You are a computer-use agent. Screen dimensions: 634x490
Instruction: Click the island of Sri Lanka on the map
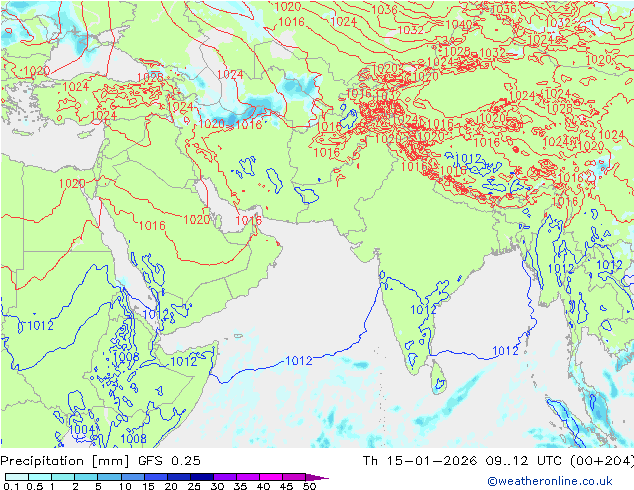[438, 378]
